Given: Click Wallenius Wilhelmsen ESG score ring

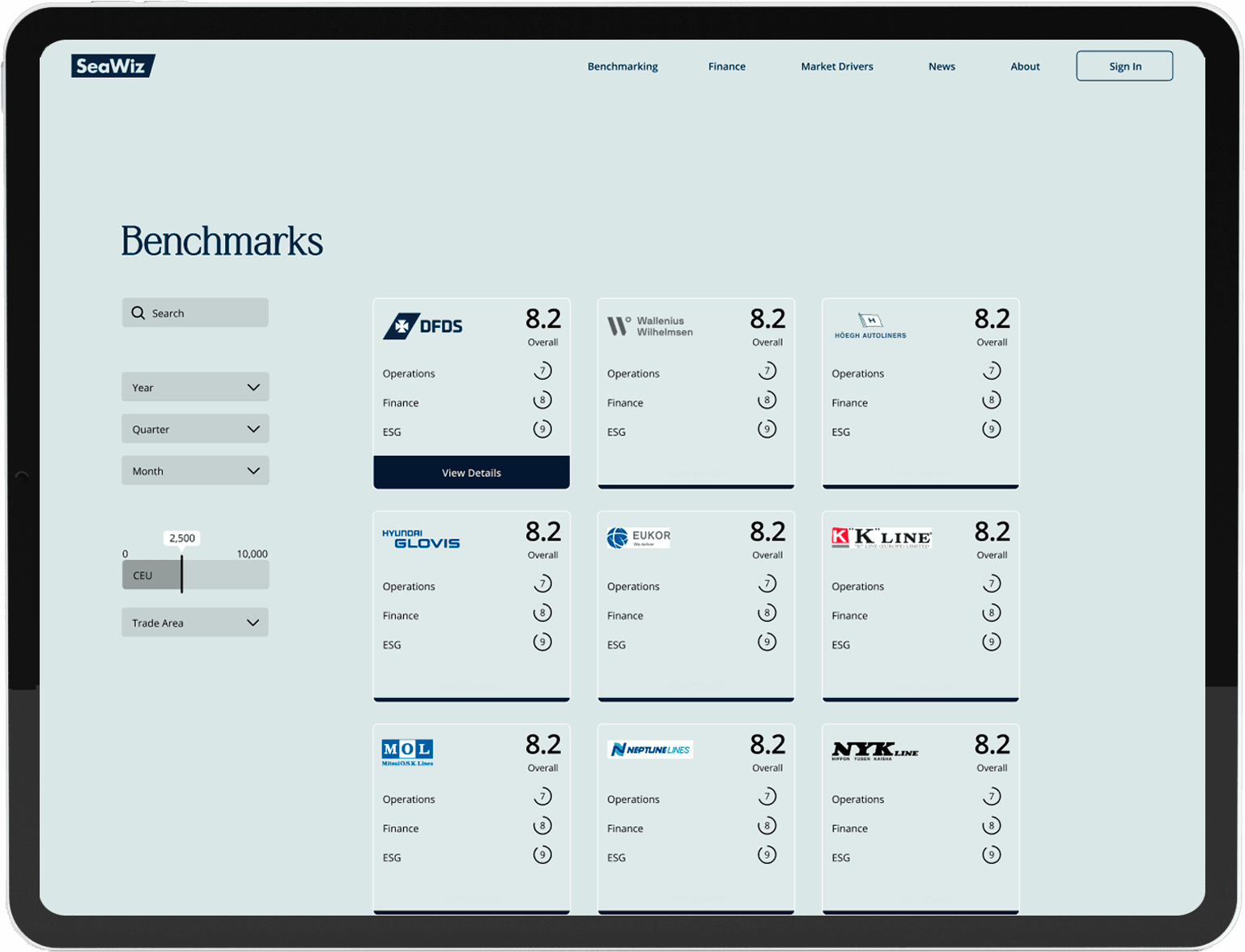Looking at the screenshot, I should tap(767, 429).
